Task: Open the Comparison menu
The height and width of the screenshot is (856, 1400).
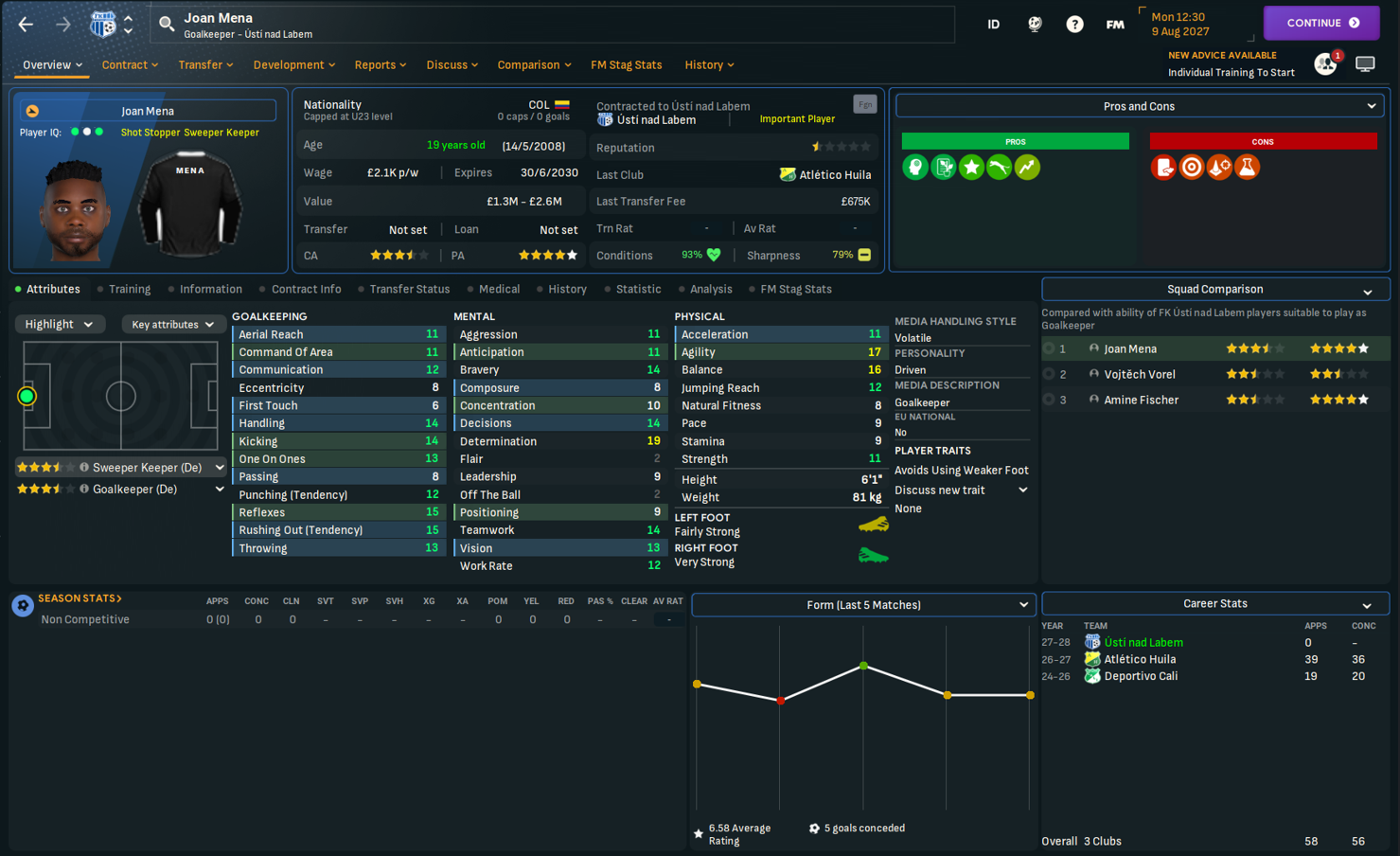Action: [534, 64]
